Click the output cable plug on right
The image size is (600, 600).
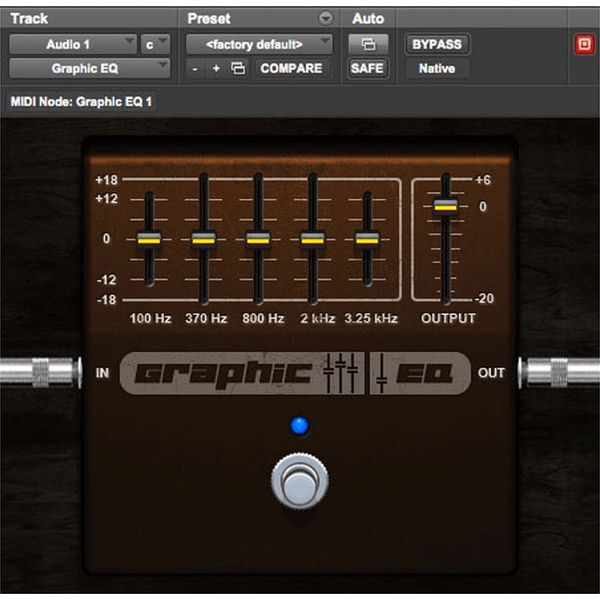point(559,372)
